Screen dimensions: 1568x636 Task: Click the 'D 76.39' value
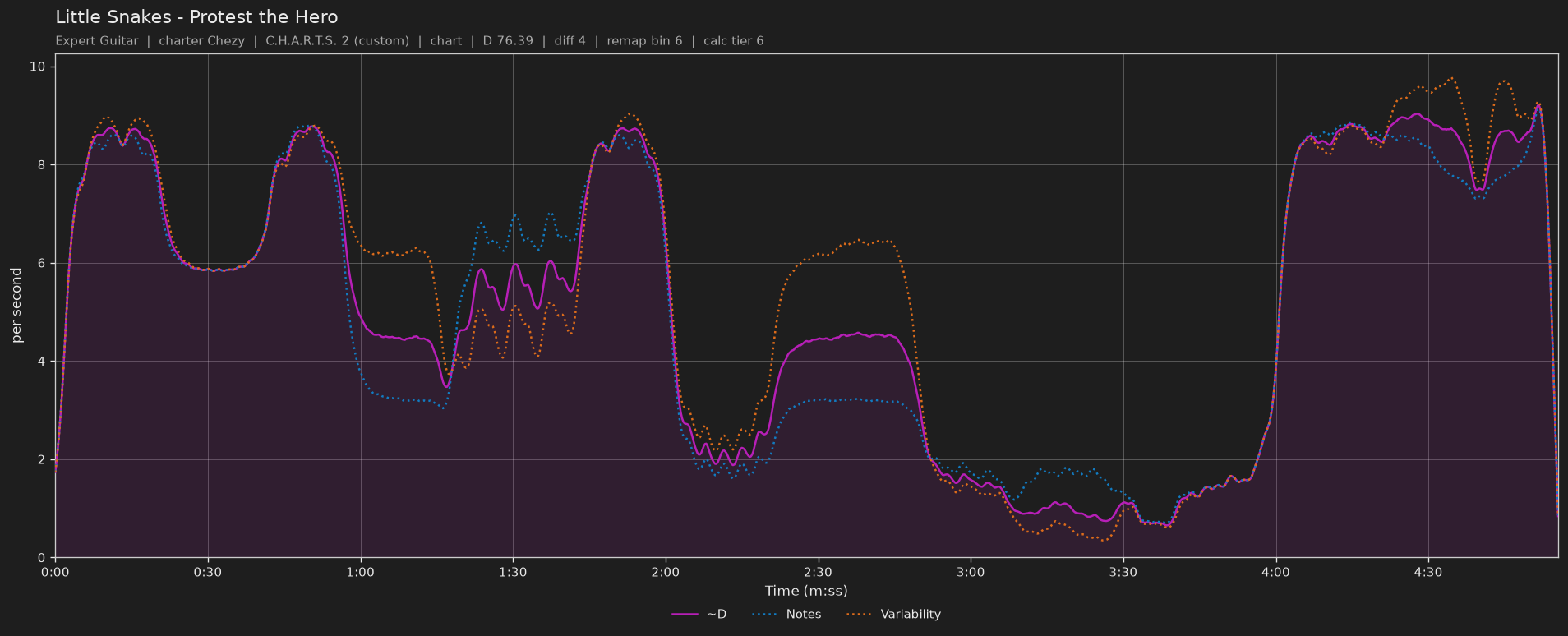click(x=508, y=41)
